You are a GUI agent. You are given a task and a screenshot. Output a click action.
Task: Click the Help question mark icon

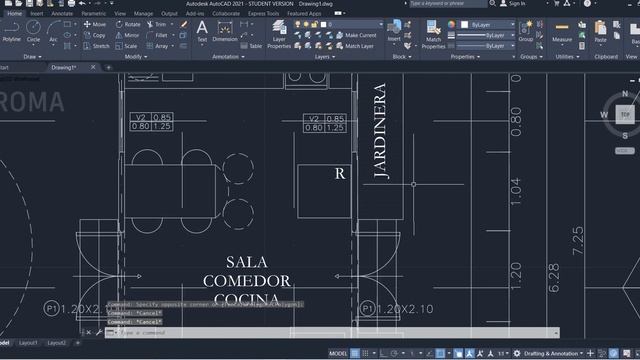point(587,4)
